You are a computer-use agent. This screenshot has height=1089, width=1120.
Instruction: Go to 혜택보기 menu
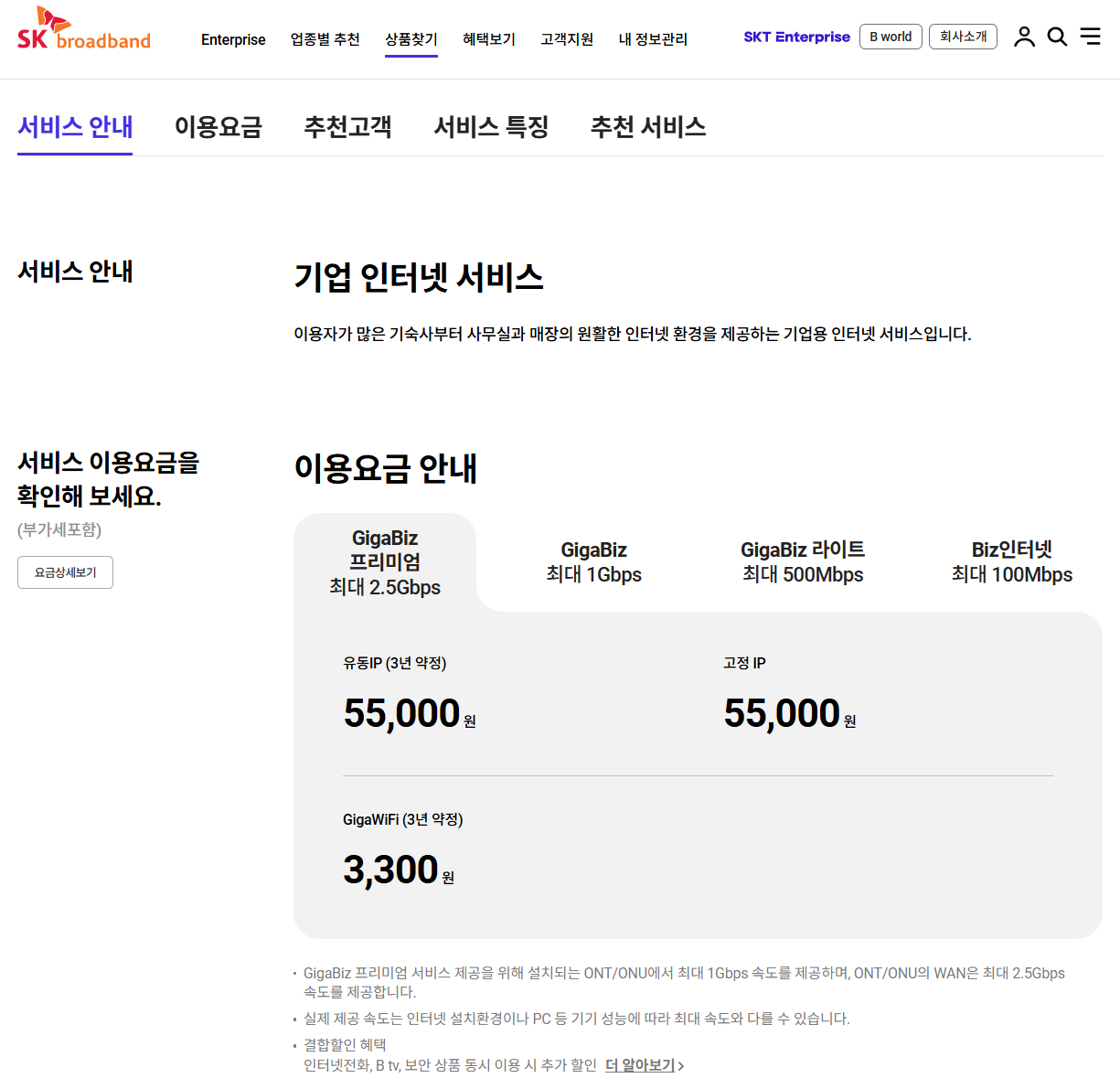[489, 39]
